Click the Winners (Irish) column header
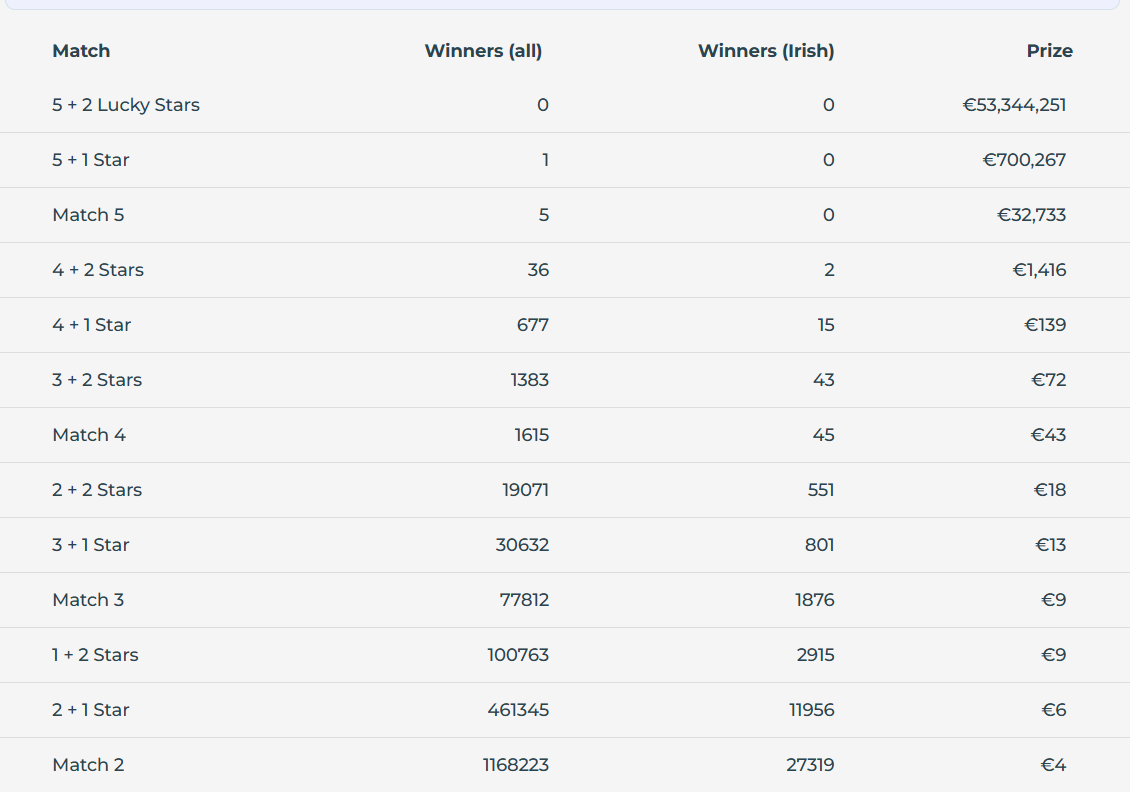The height and width of the screenshot is (792, 1130). [x=765, y=51]
